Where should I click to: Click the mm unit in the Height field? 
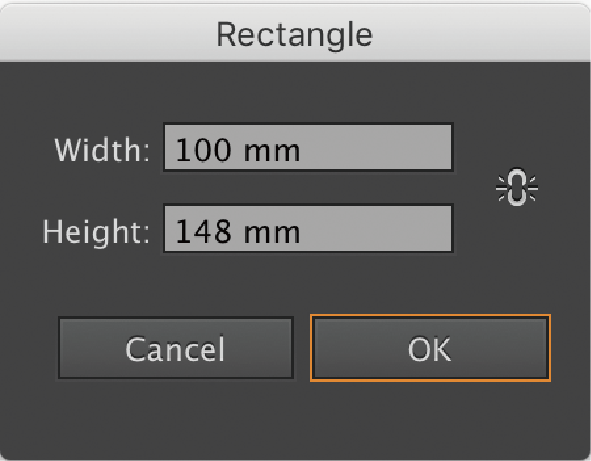272,234
